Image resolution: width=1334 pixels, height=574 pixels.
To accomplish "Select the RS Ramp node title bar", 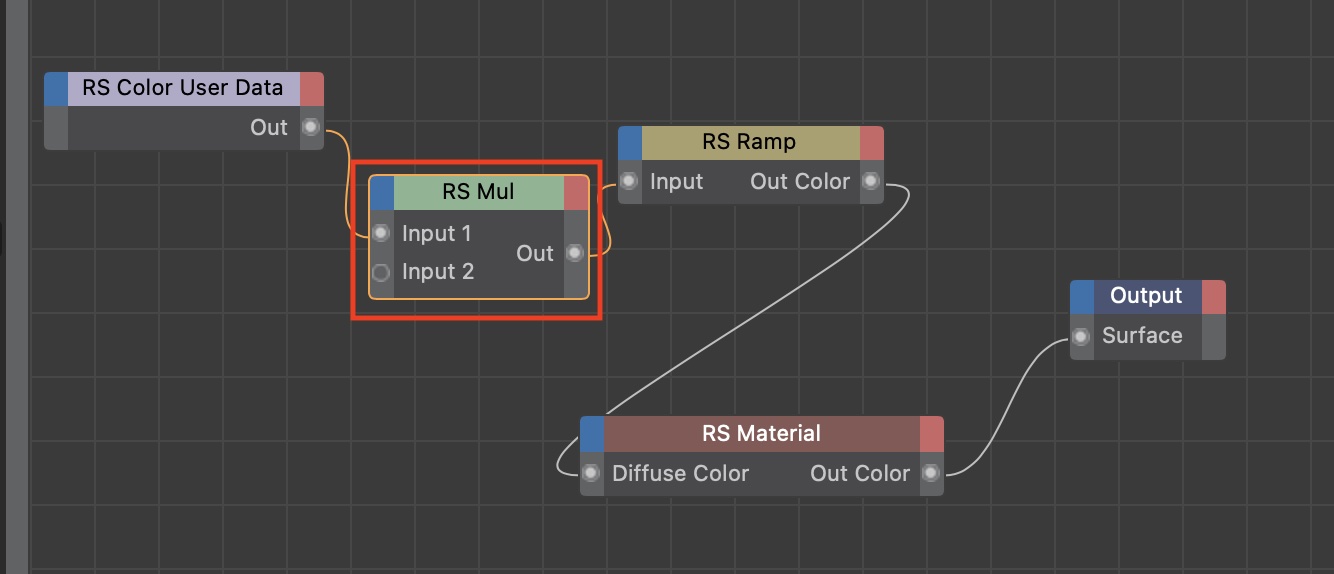I will (x=750, y=142).
